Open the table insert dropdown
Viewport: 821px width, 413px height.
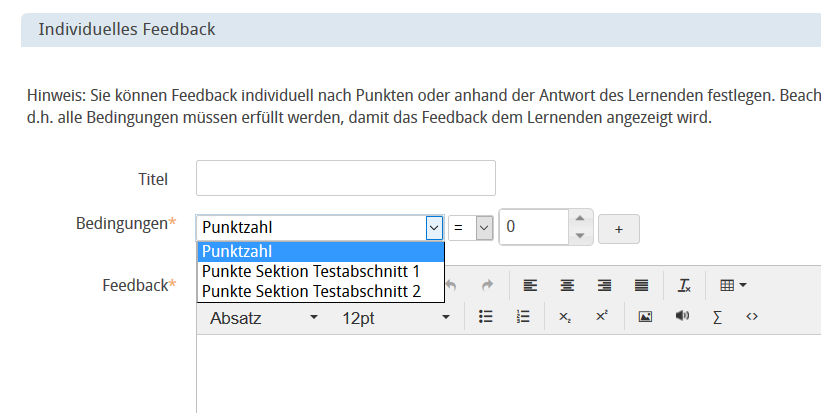coord(733,285)
